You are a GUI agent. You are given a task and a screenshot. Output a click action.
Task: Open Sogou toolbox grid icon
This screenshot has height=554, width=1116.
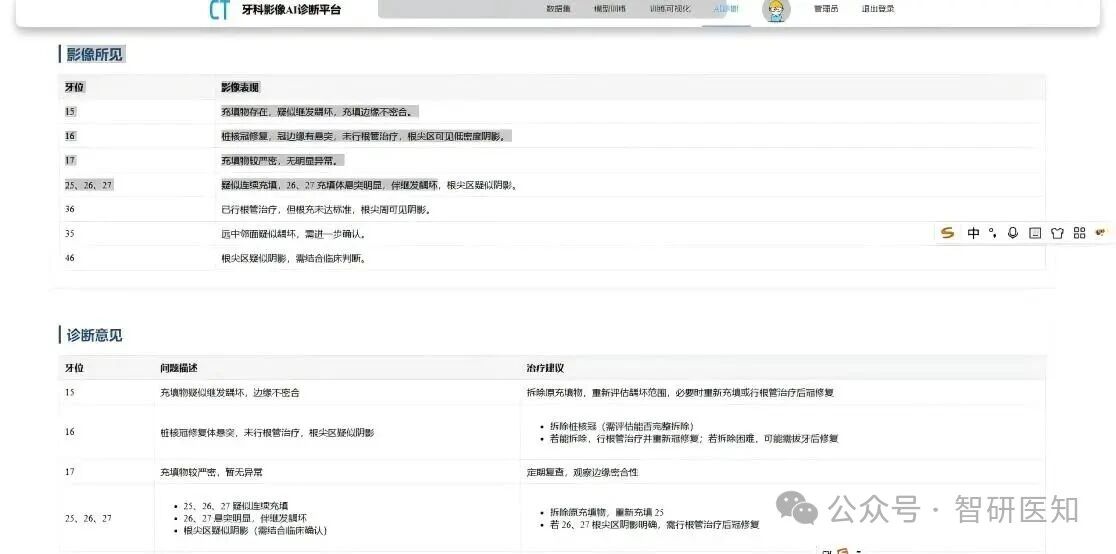(1079, 233)
